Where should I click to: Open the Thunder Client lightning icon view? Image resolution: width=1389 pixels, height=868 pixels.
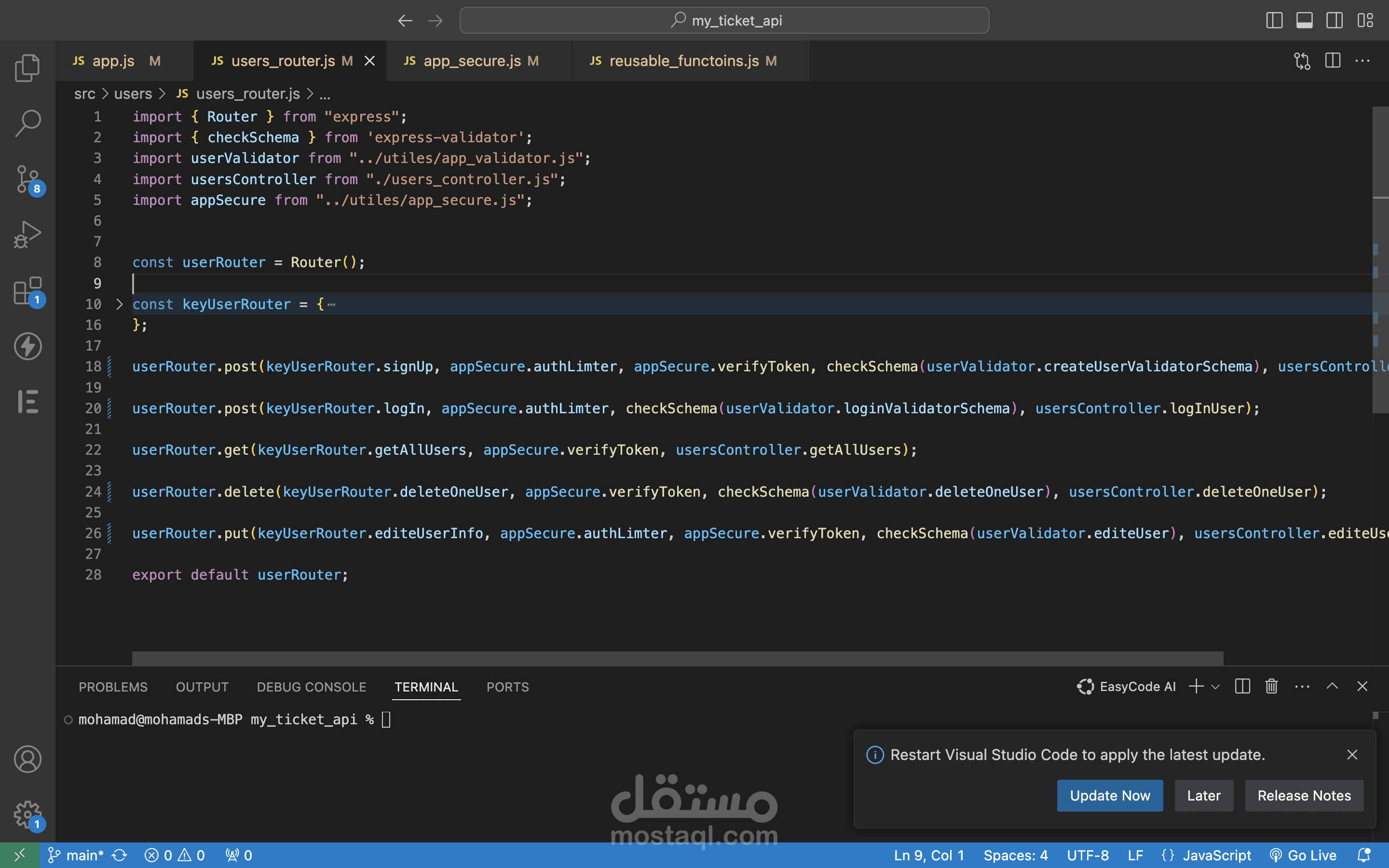click(x=27, y=346)
